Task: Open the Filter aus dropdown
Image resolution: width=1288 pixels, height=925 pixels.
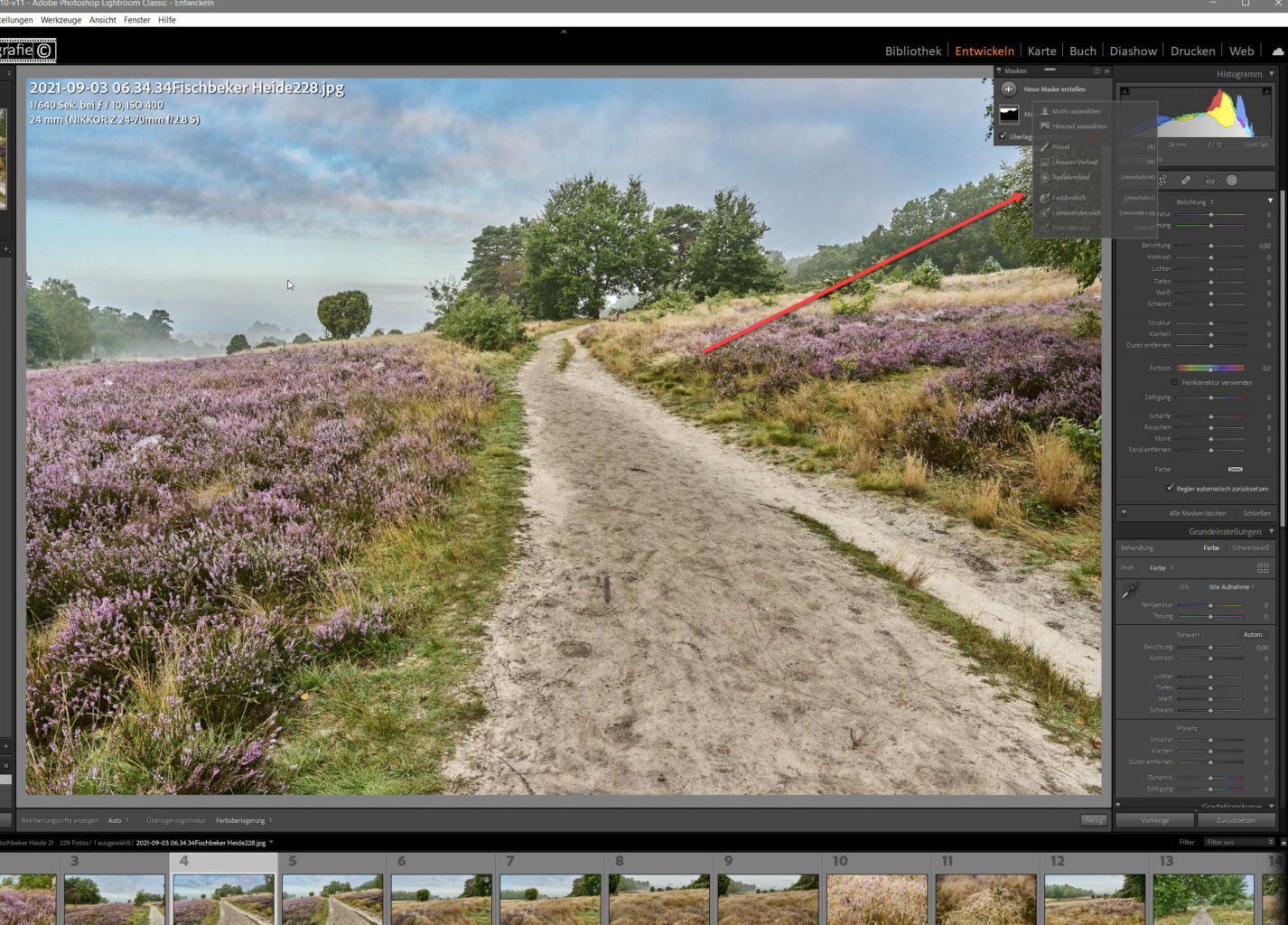Action: pos(1239,842)
